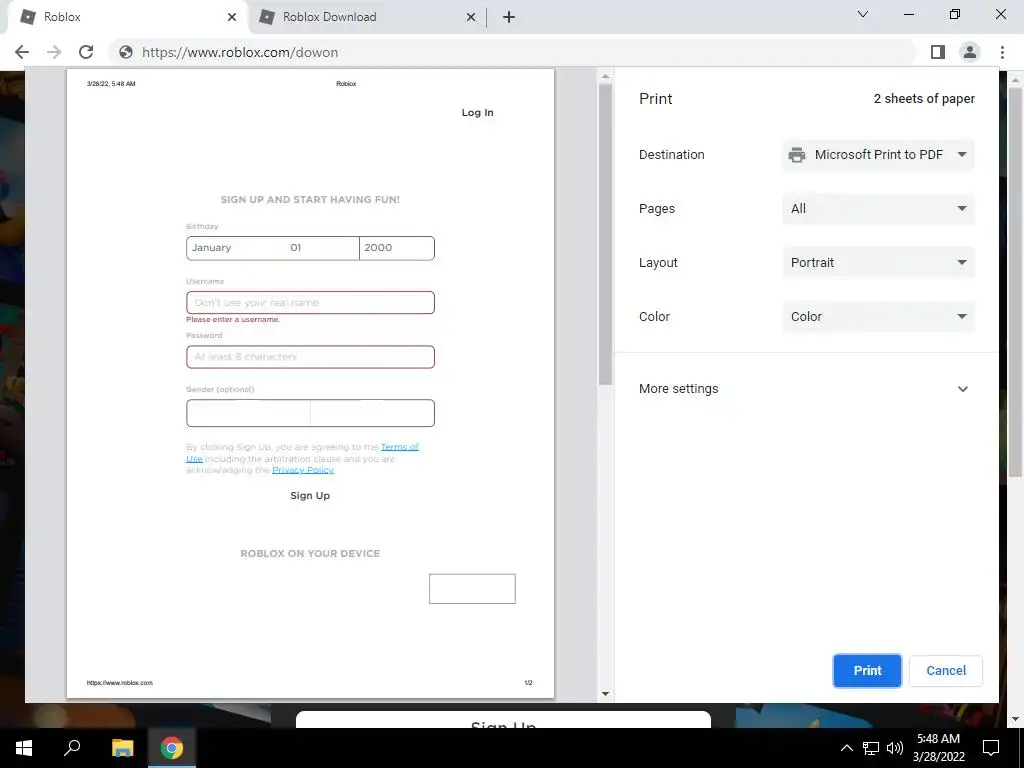The image size is (1024, 768).
Task: Open Windows taskbar search icon
Action: [72, 748]
